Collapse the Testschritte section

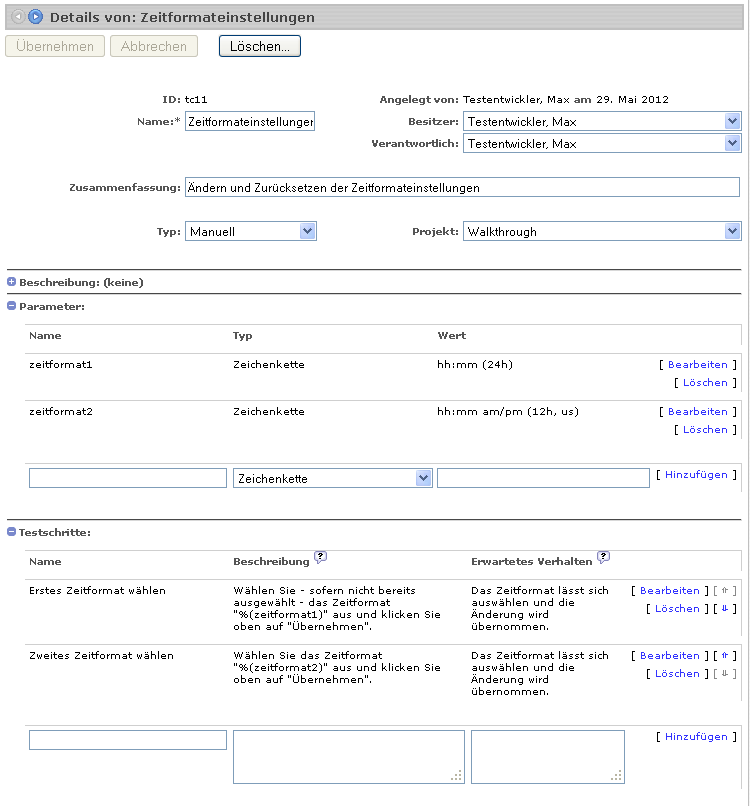click(12, 532)
